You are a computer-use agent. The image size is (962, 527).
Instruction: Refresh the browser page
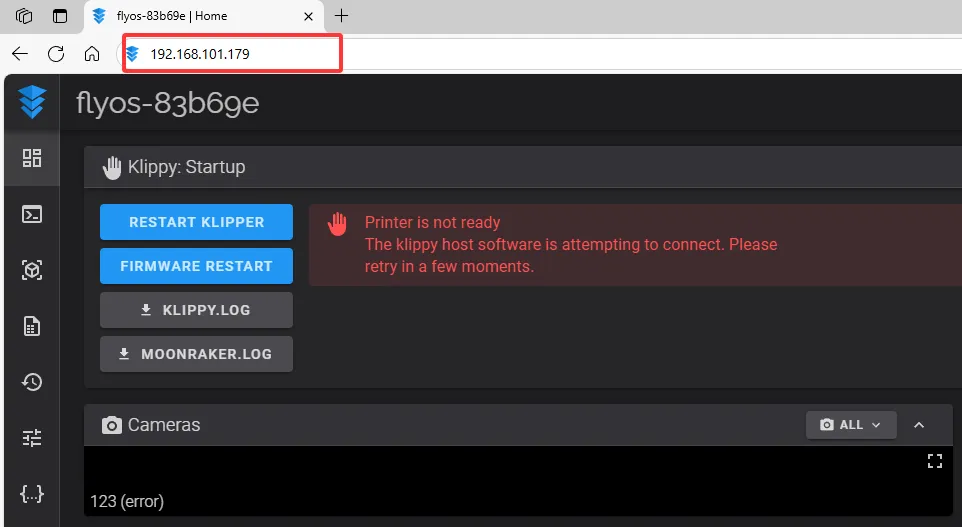(x=56, y=54)
